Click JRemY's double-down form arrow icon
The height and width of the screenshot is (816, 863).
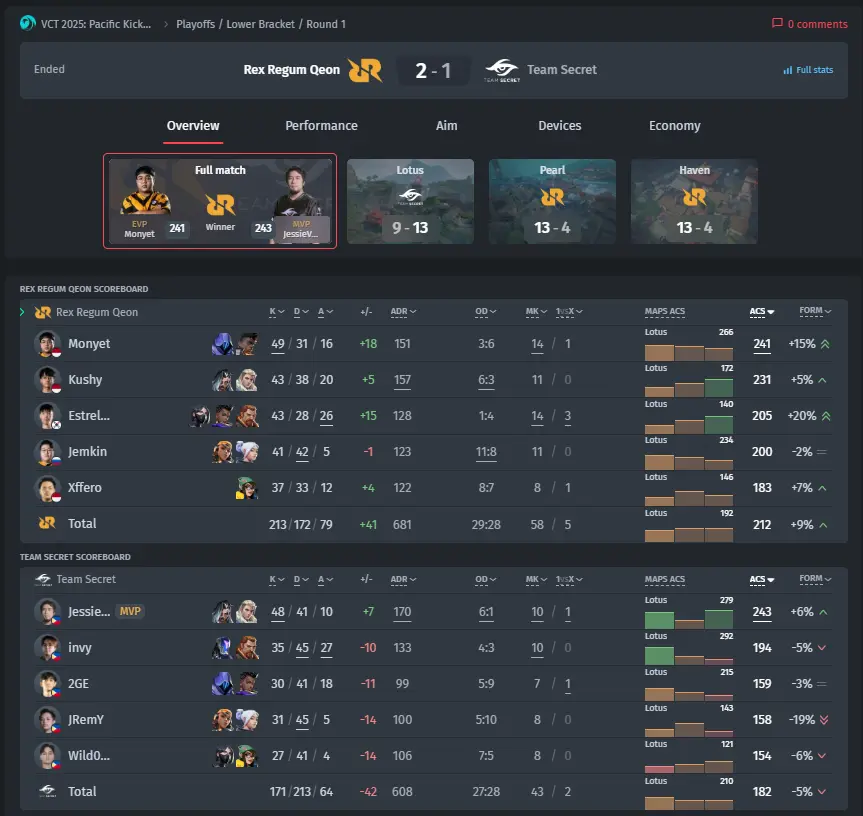pos(824,720)
